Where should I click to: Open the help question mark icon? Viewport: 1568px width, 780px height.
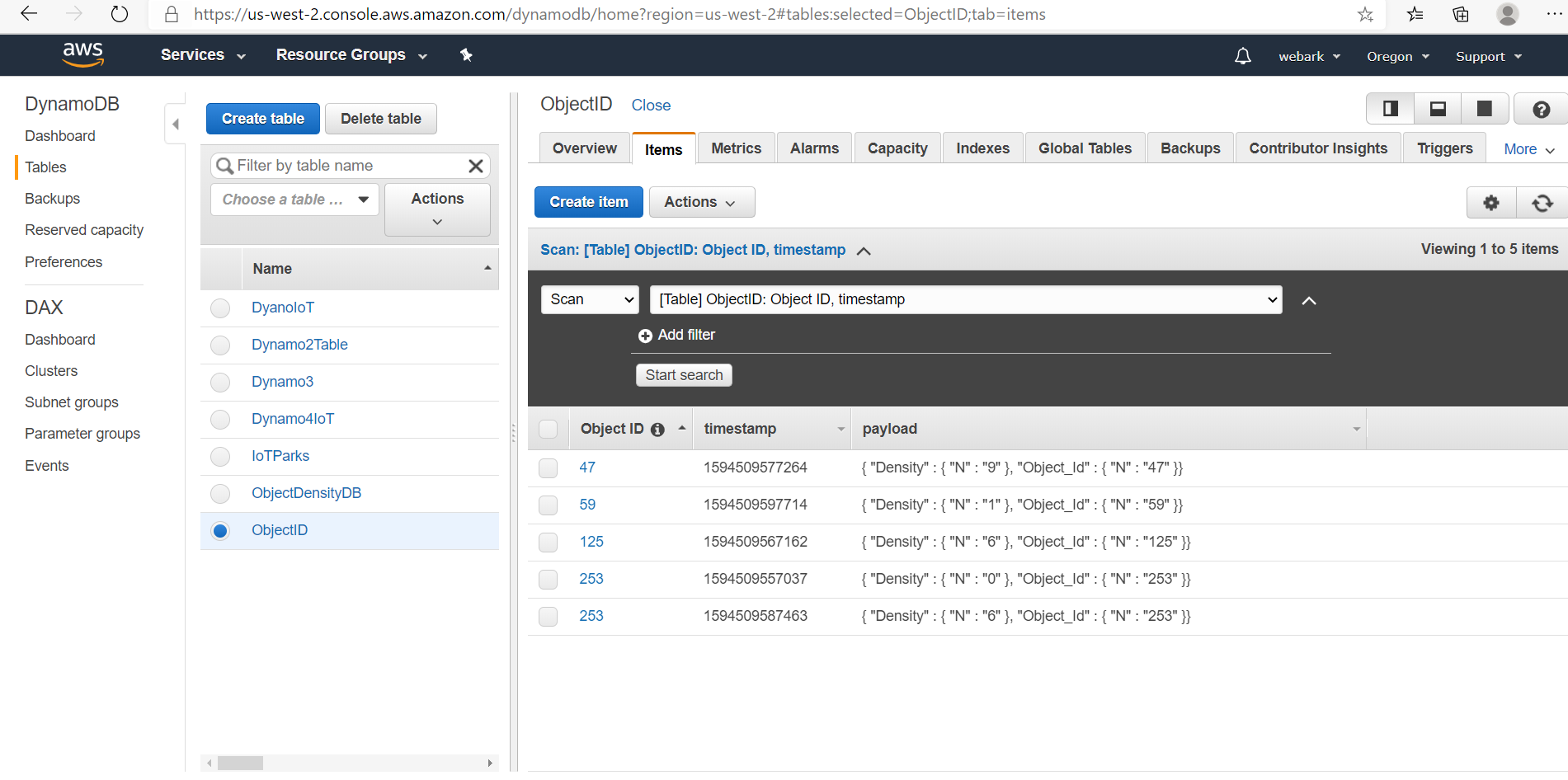click(1541, 109)
